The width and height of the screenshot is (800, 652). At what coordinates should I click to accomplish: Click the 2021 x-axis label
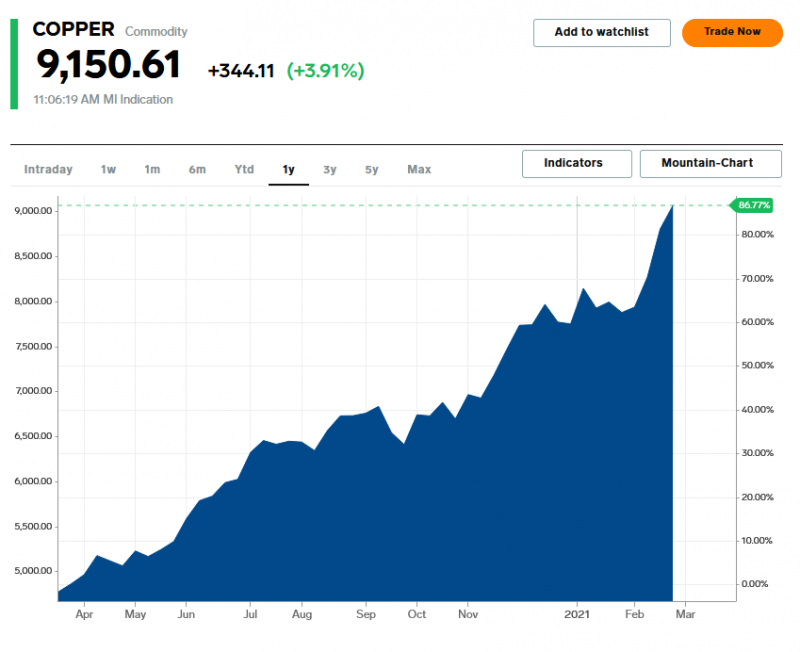(577, 614)
